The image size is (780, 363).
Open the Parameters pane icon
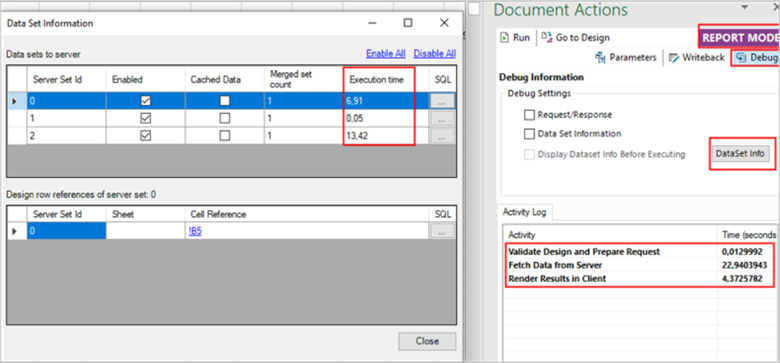tap(600, 58)
